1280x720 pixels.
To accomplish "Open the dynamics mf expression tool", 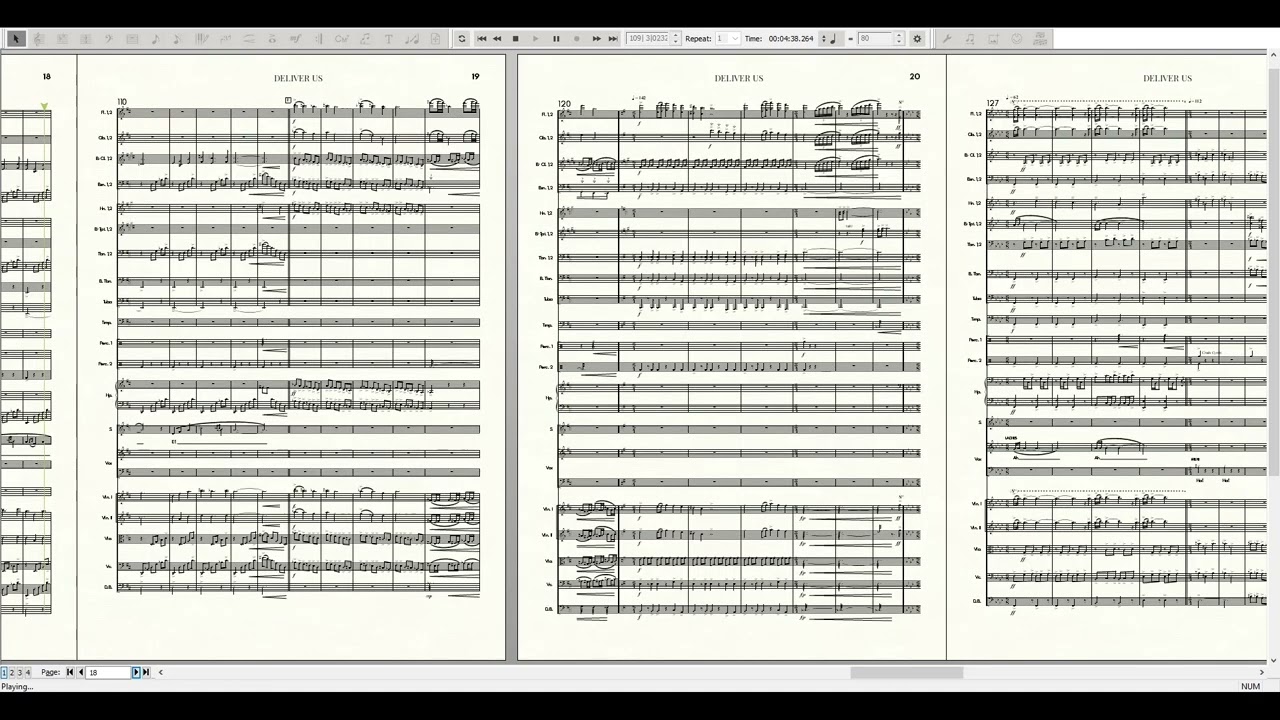I will 295,39.
